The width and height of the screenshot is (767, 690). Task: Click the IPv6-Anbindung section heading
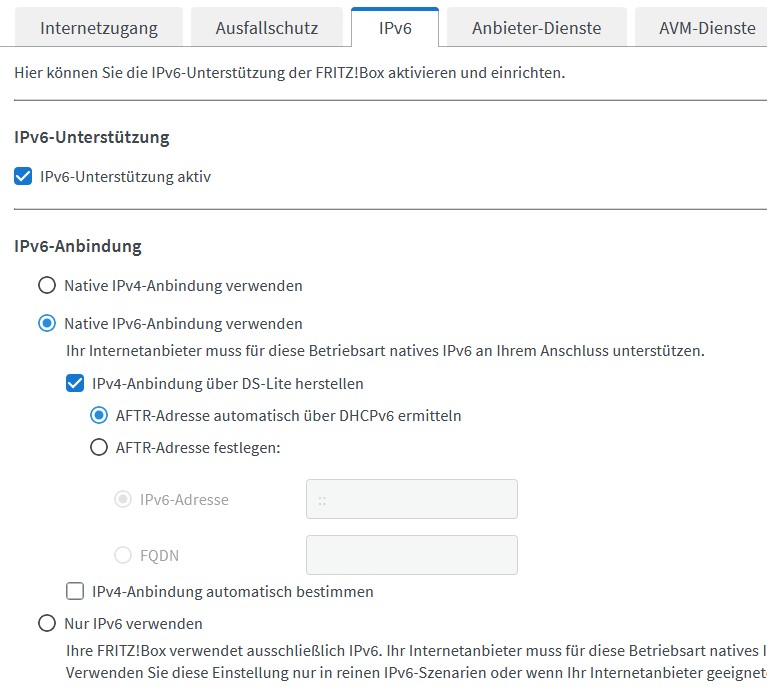(x=78, y=245)
